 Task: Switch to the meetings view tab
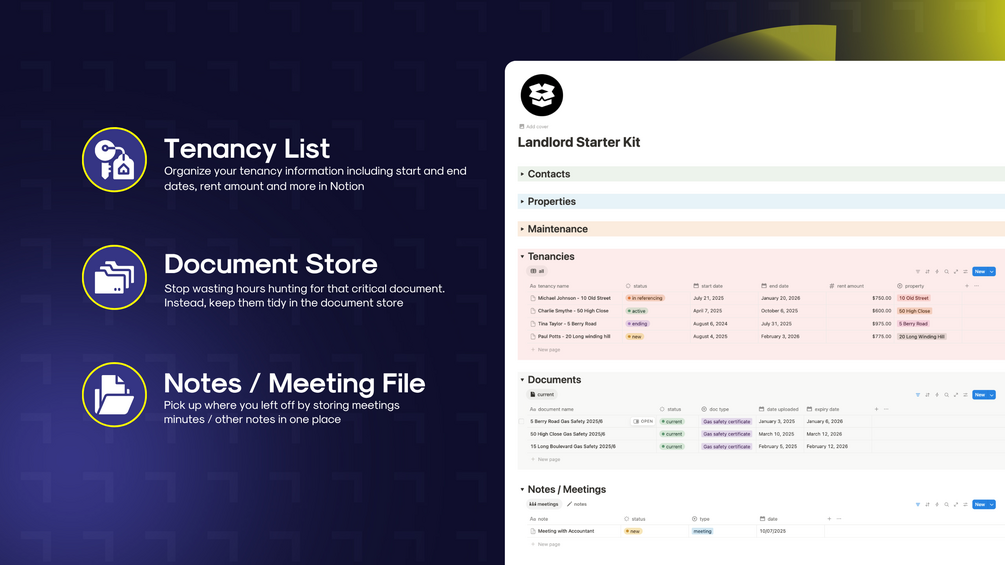pyautogui.click(x=544, y=504)
